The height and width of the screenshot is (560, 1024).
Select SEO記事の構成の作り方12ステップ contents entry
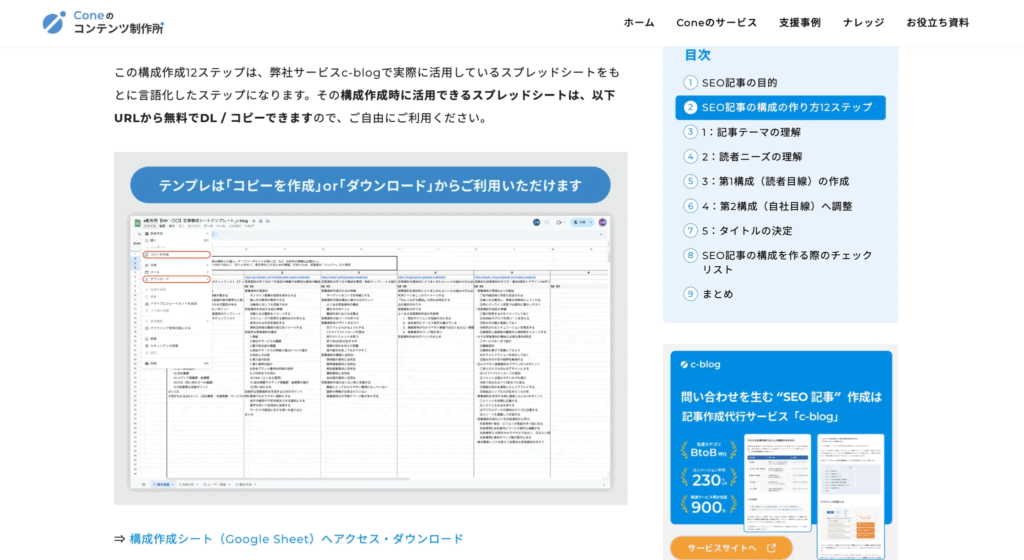(780, 108)
